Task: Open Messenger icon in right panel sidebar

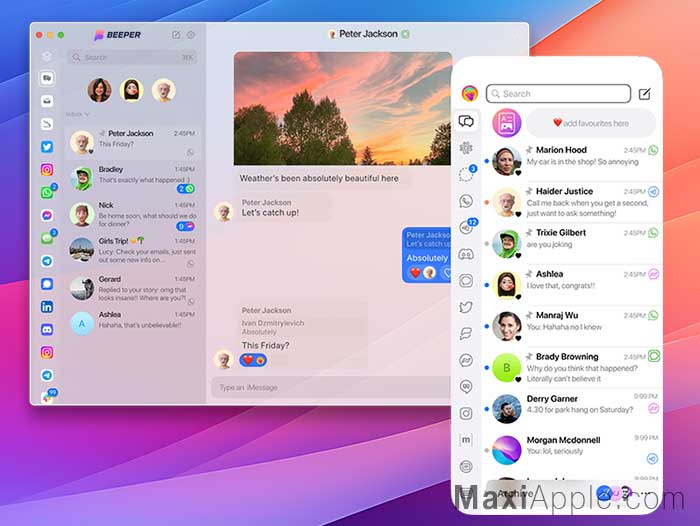Action: tap(466, 360)
